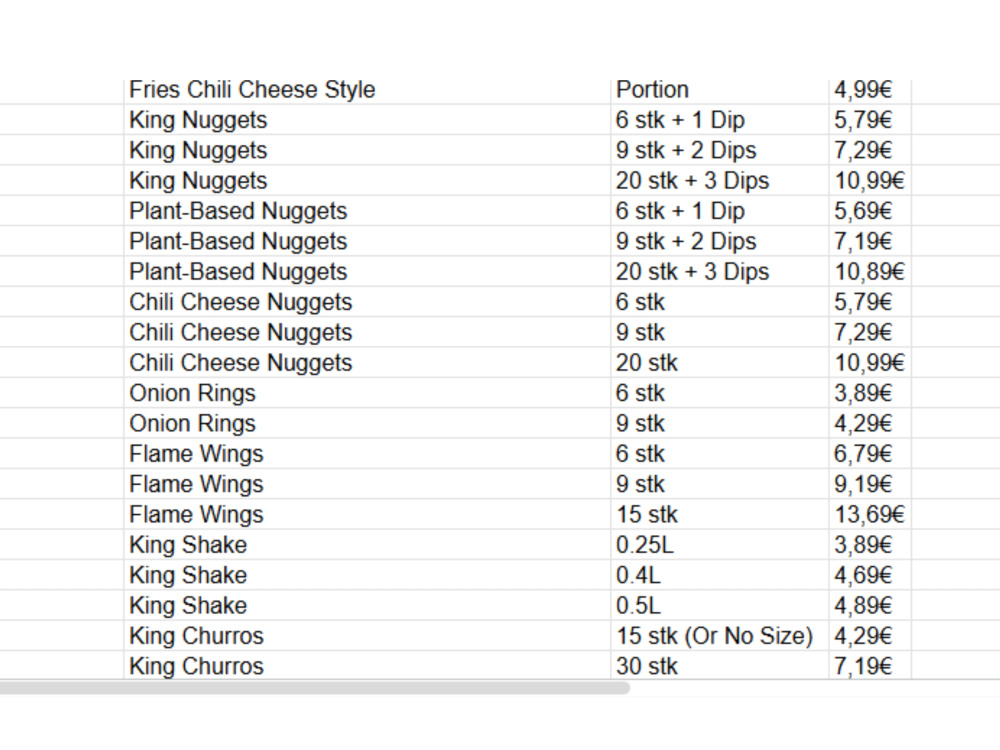Click the Flame Wings 15 stk cell
This screenshot has height=750, width=1000.
point(719,515)
